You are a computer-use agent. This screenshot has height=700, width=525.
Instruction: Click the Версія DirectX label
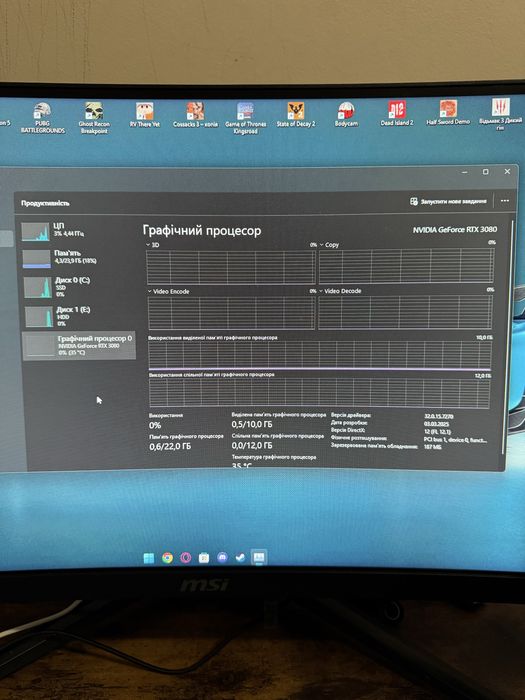click(348, 430)
